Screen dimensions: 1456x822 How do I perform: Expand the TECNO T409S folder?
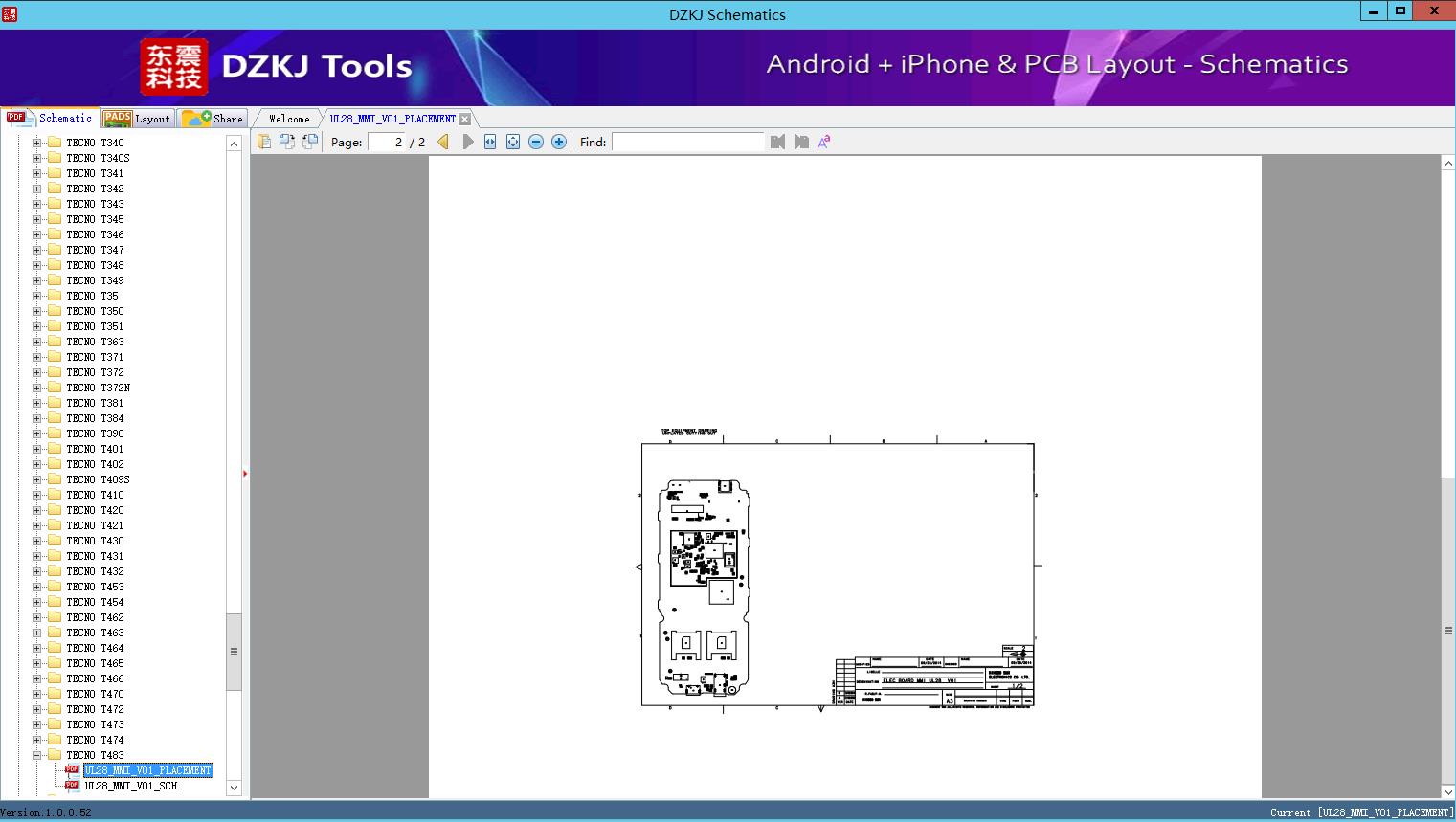[37, 479]
